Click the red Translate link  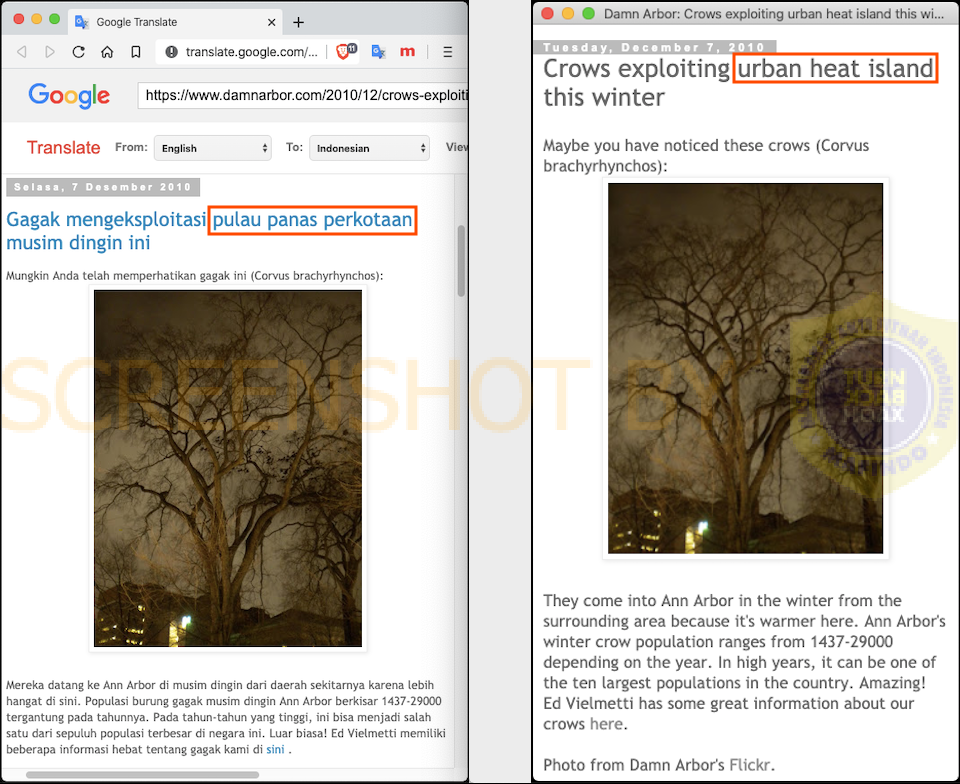(63, 147)
